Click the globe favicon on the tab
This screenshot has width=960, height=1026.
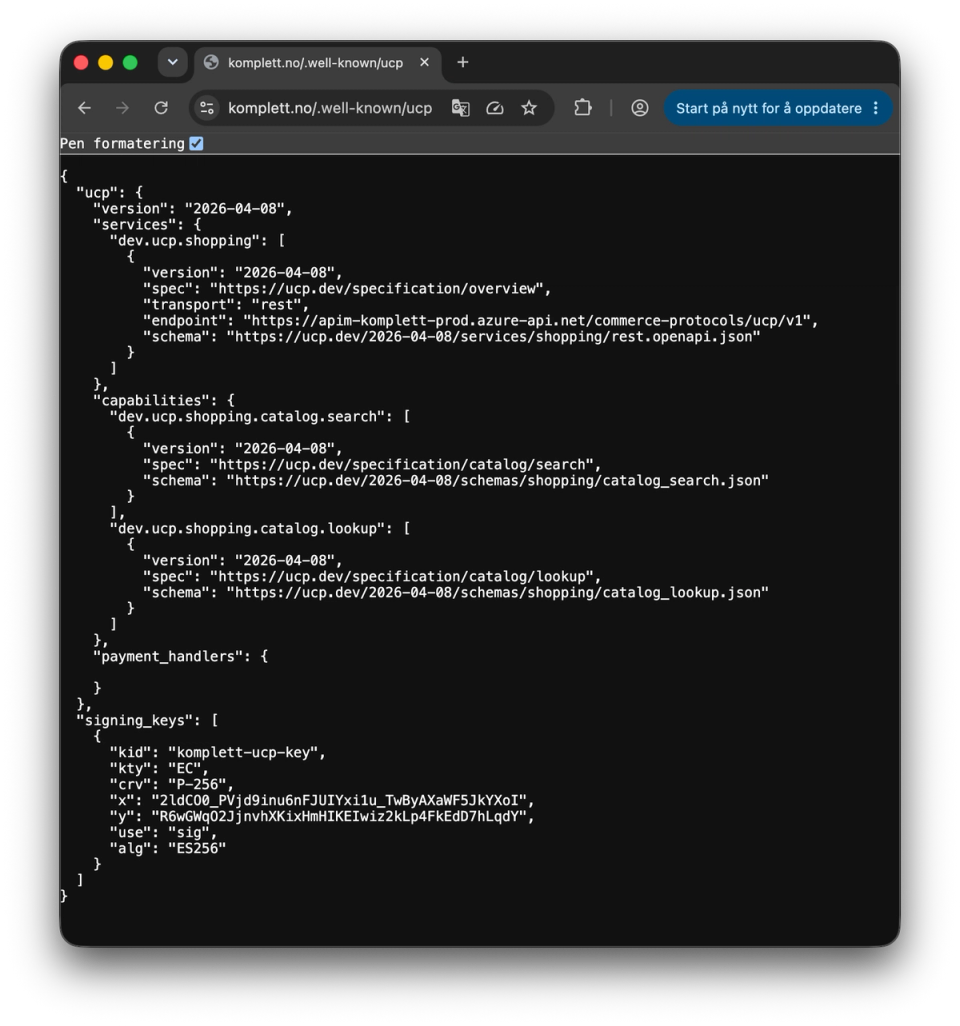pyautogui.click(x=211, y=62)
